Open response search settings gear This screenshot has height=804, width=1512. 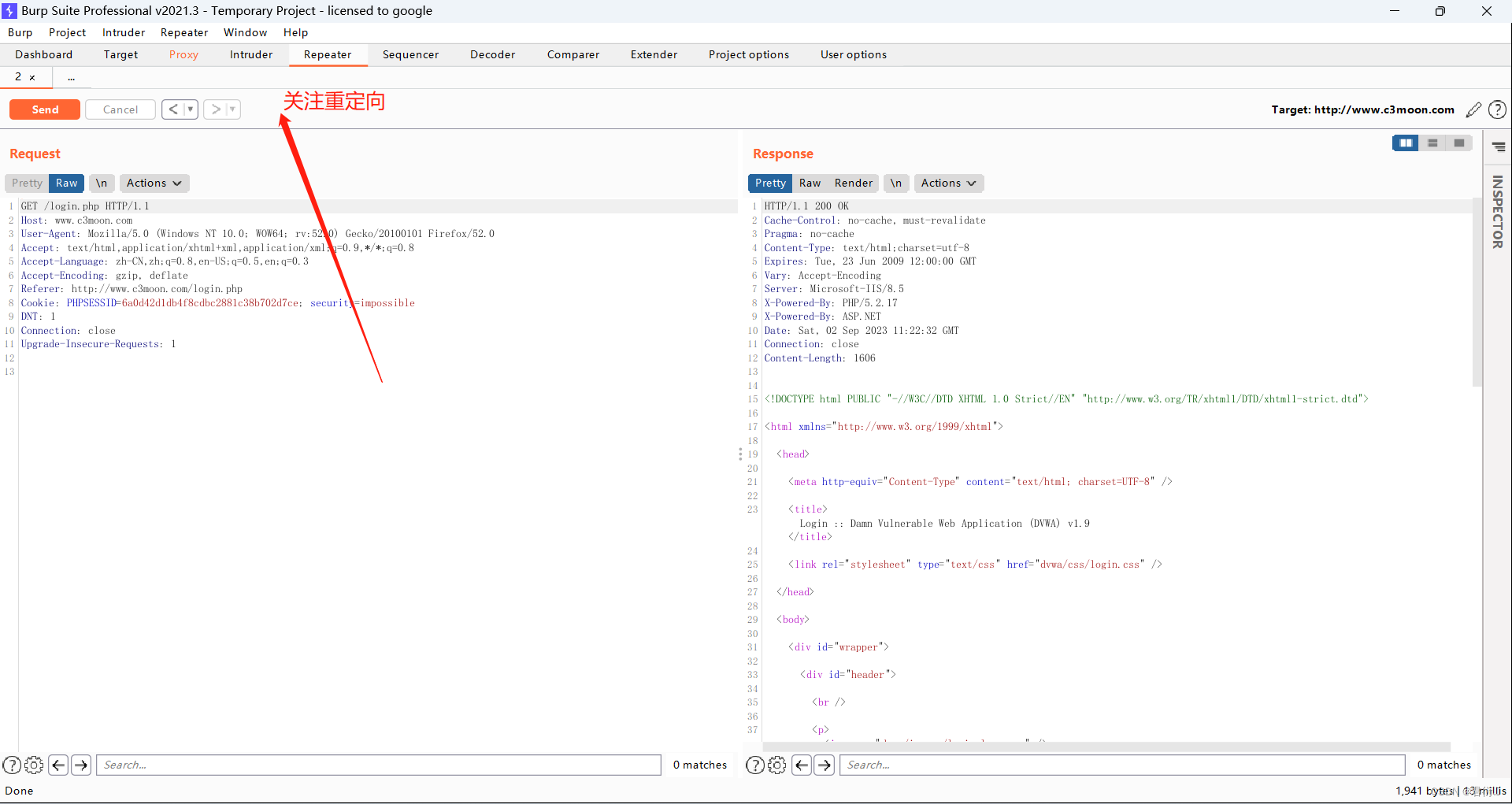[776, 765]
